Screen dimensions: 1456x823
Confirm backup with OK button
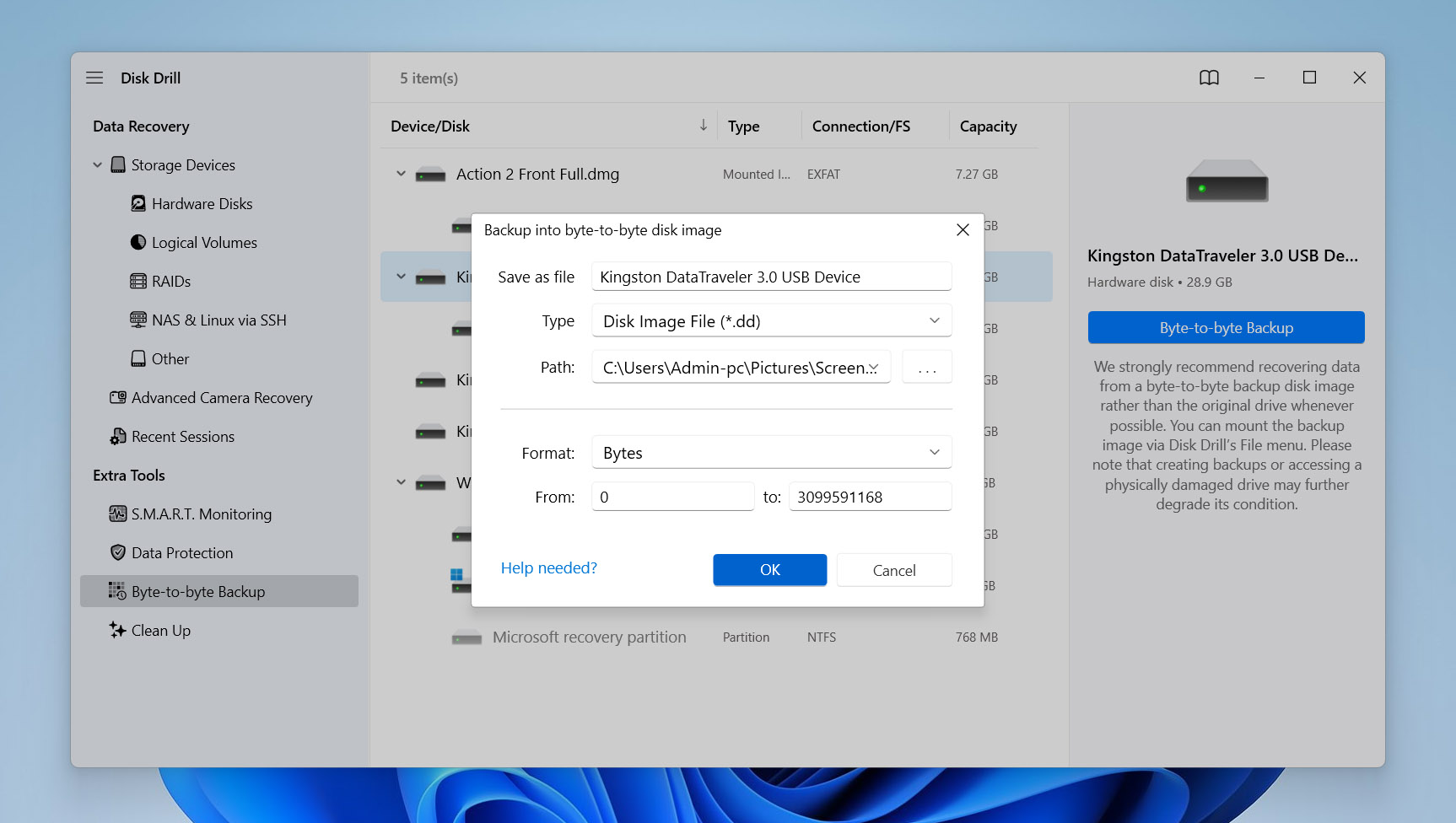[x=770, y=570]
